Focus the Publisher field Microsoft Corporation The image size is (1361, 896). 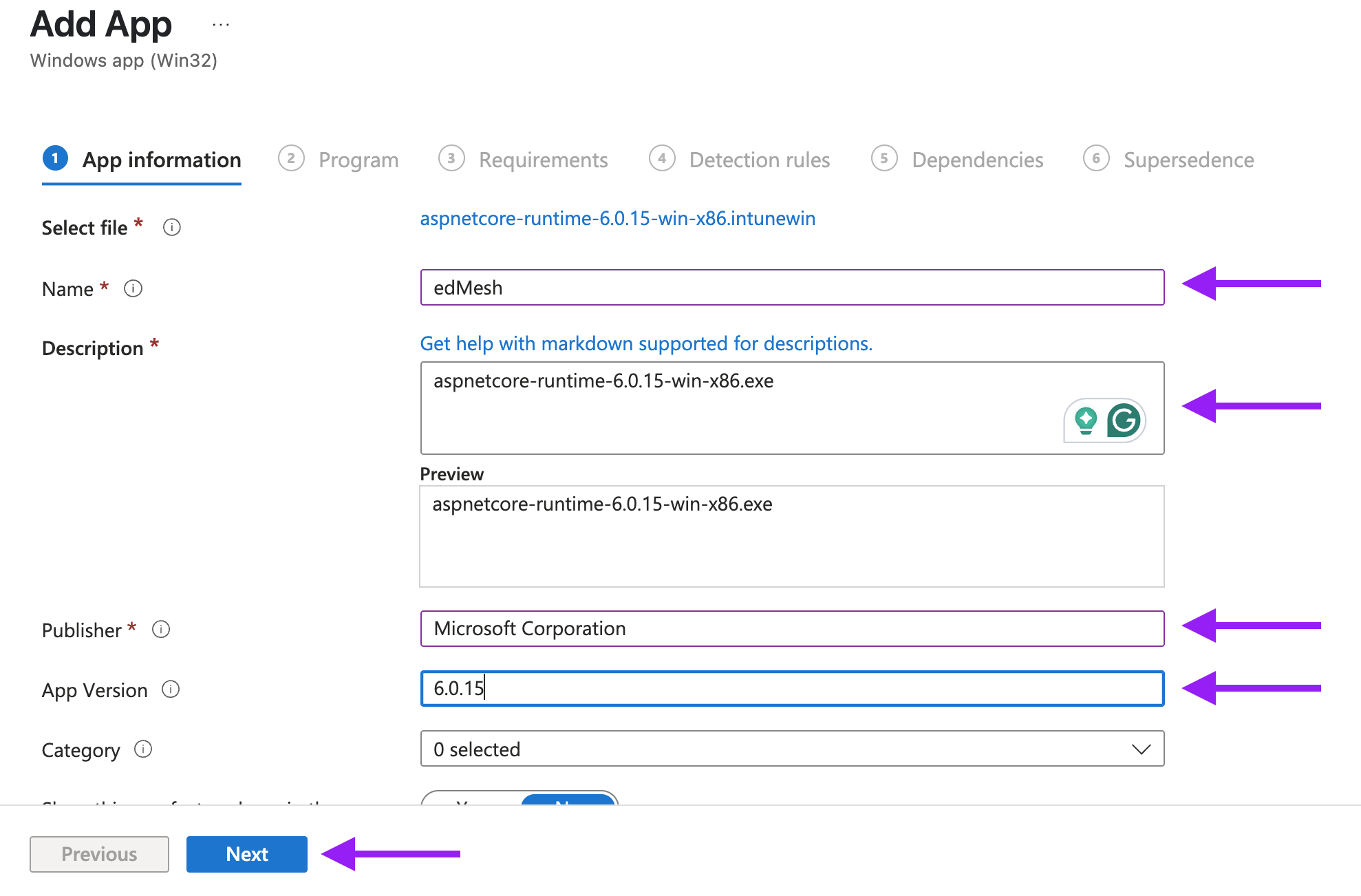(792, 628)
